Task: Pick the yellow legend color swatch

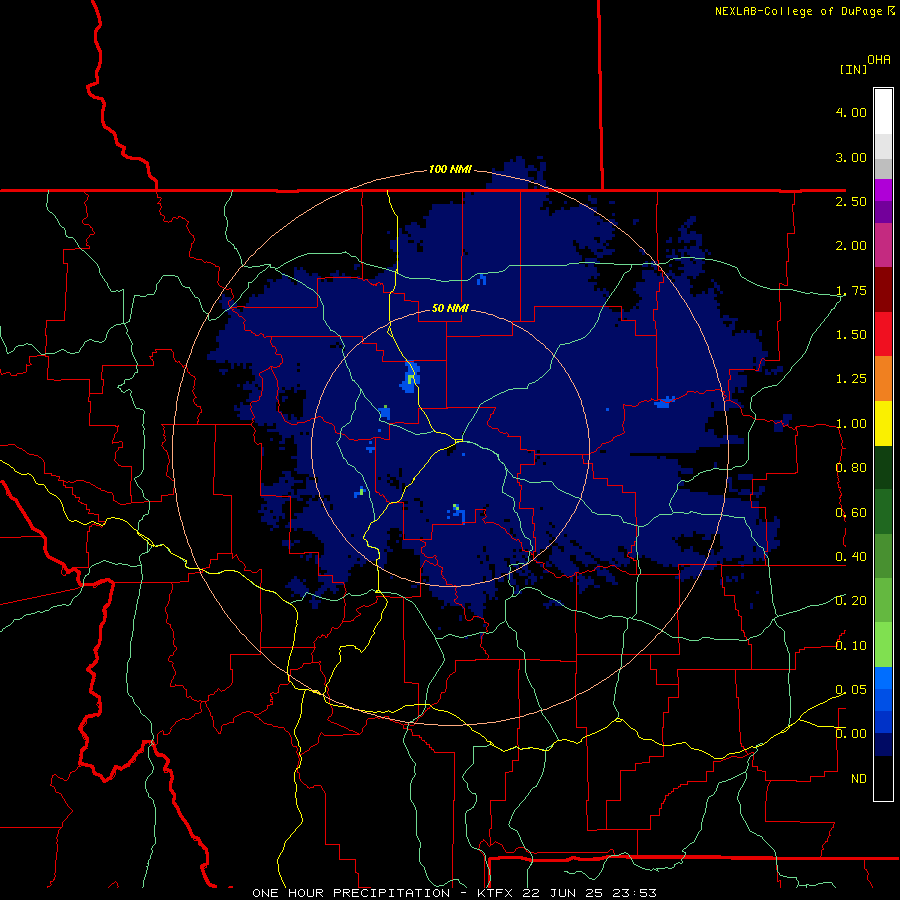Action: coord(883,424)
